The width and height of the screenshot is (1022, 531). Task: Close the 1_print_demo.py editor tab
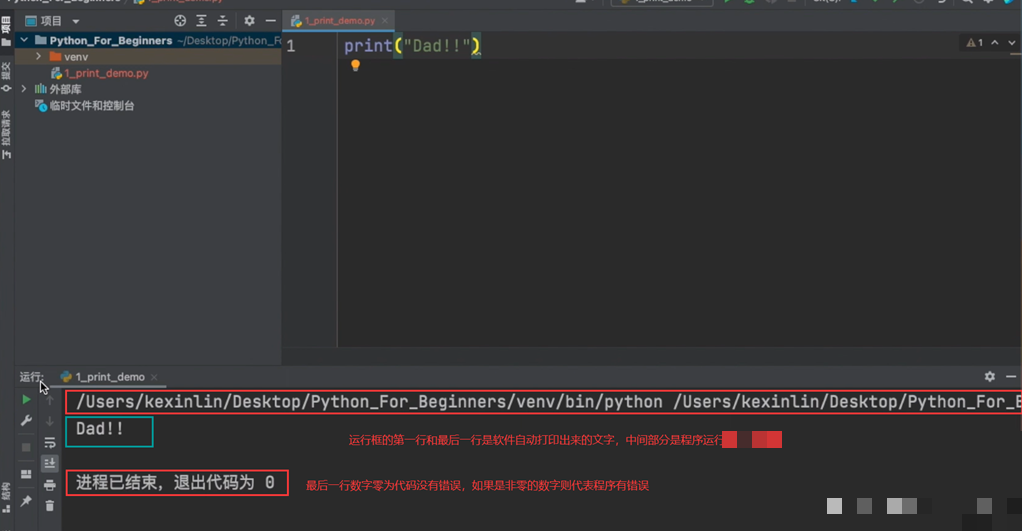coord(385,21)
